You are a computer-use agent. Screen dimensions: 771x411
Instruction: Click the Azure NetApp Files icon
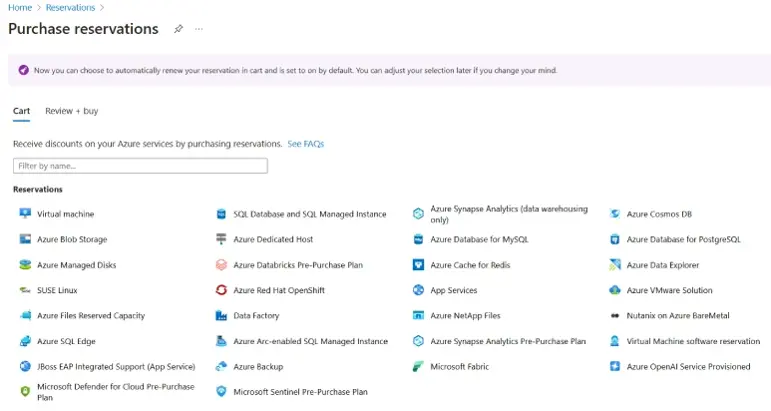pyautogui.click(x=418, y=316)
